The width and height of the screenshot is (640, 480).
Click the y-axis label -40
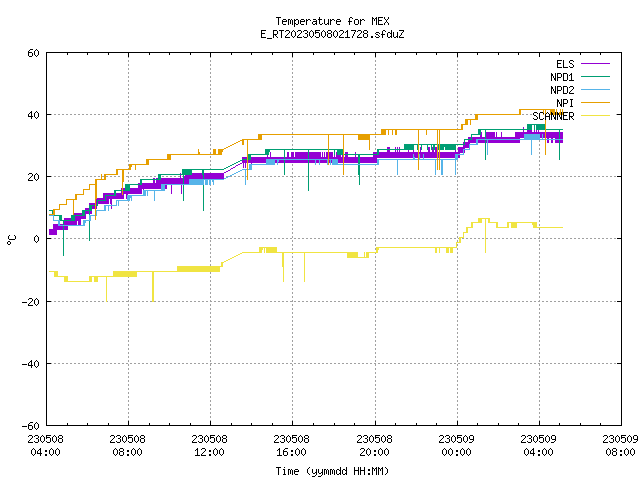coord(31,364)
